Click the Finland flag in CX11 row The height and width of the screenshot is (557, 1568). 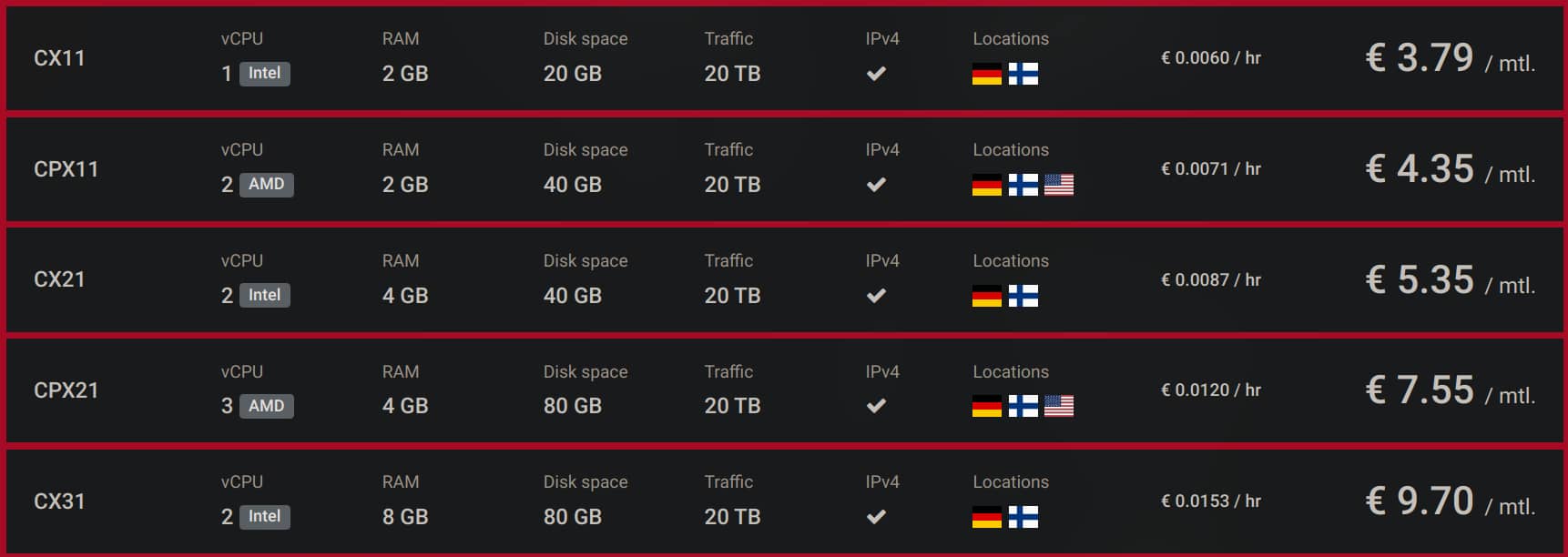coord(1023,74)
